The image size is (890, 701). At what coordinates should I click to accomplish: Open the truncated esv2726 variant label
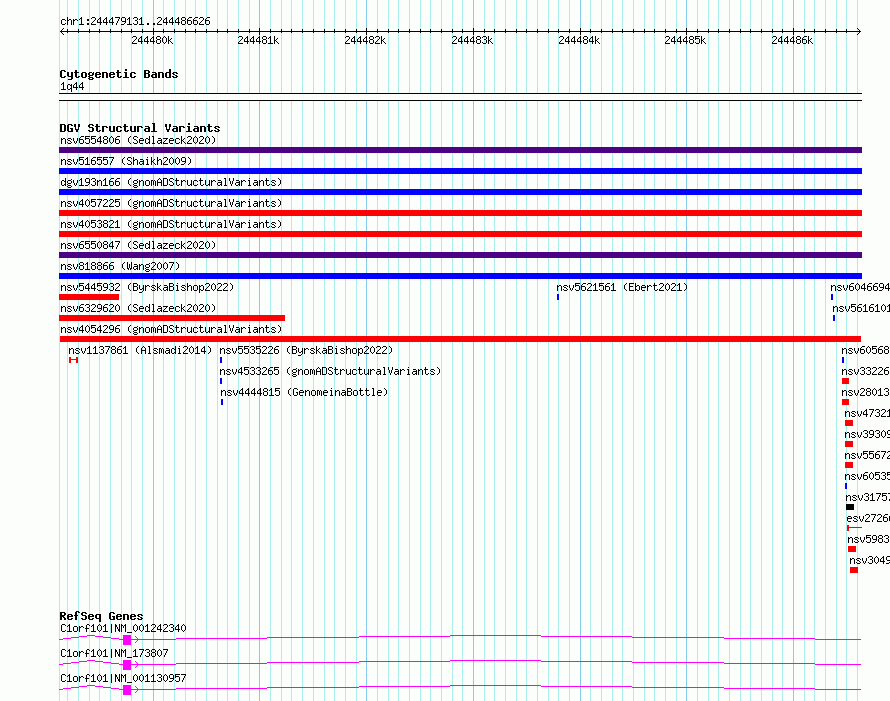[868, 518]
